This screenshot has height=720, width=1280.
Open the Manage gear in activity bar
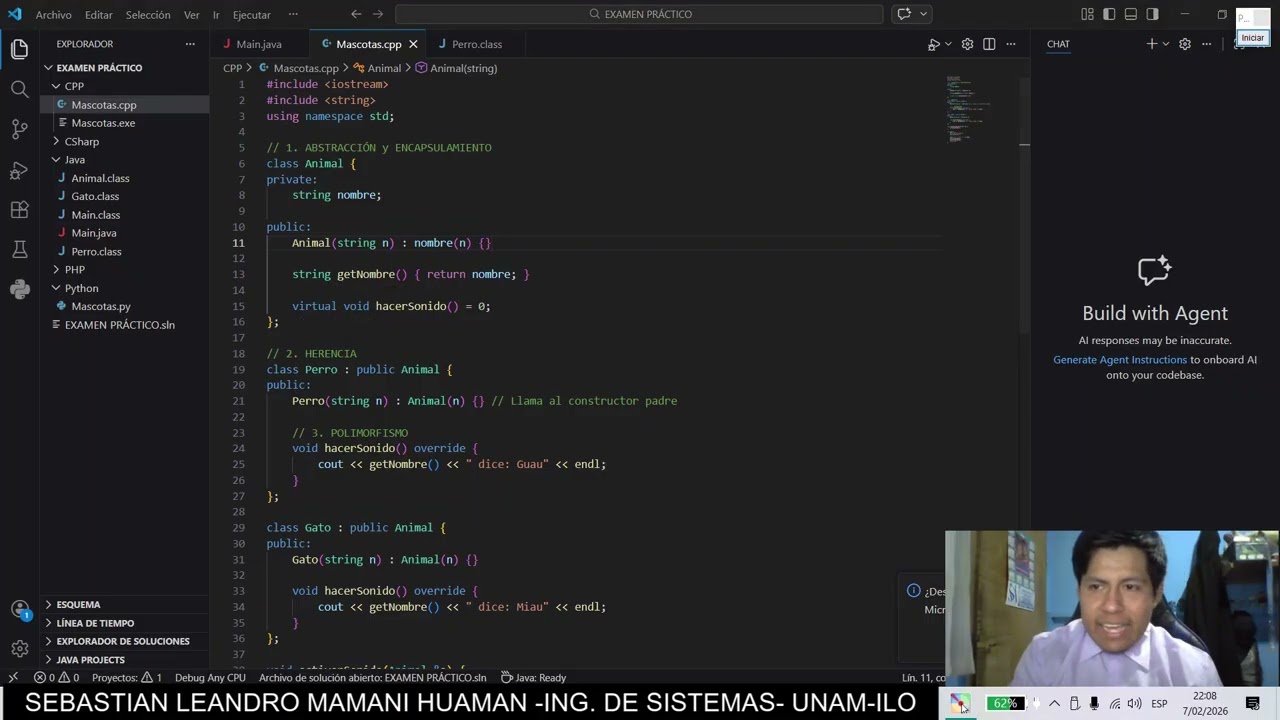click(19, 649)
